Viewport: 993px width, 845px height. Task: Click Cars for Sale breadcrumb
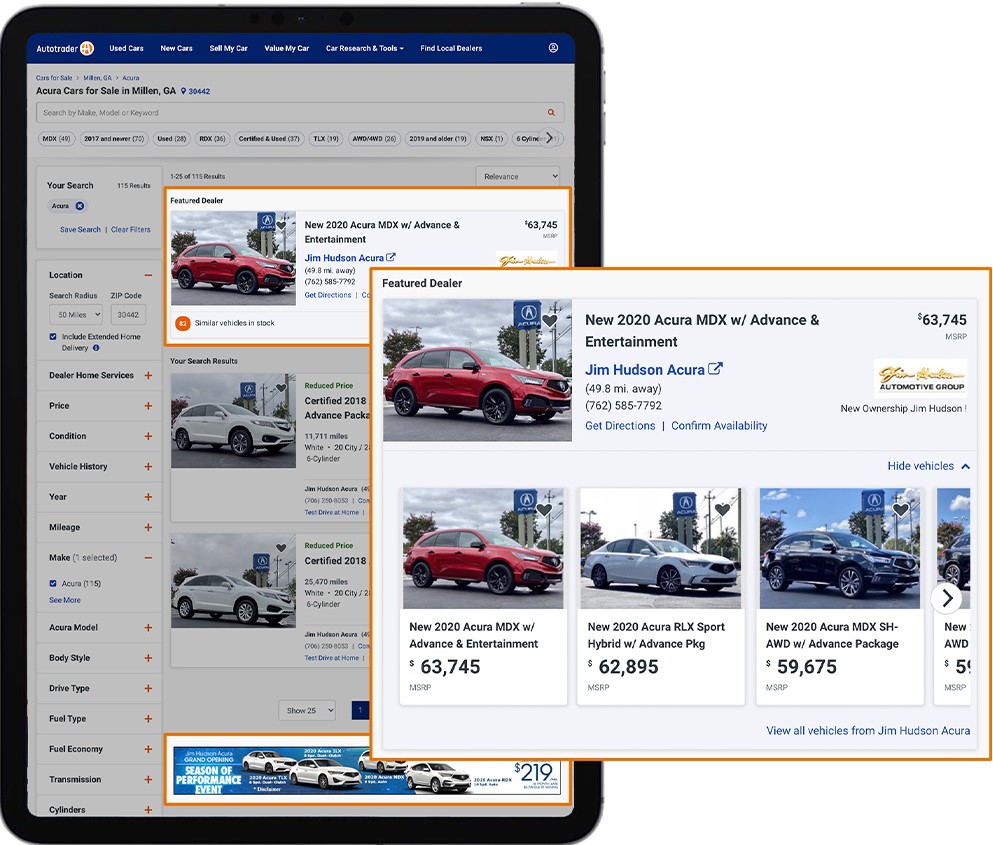(x=54, y=78)
